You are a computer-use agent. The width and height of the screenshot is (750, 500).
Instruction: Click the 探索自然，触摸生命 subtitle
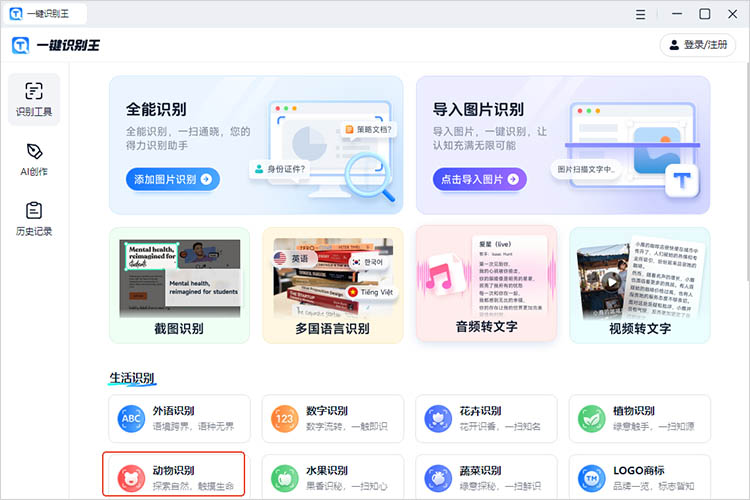tap(193, 486)
